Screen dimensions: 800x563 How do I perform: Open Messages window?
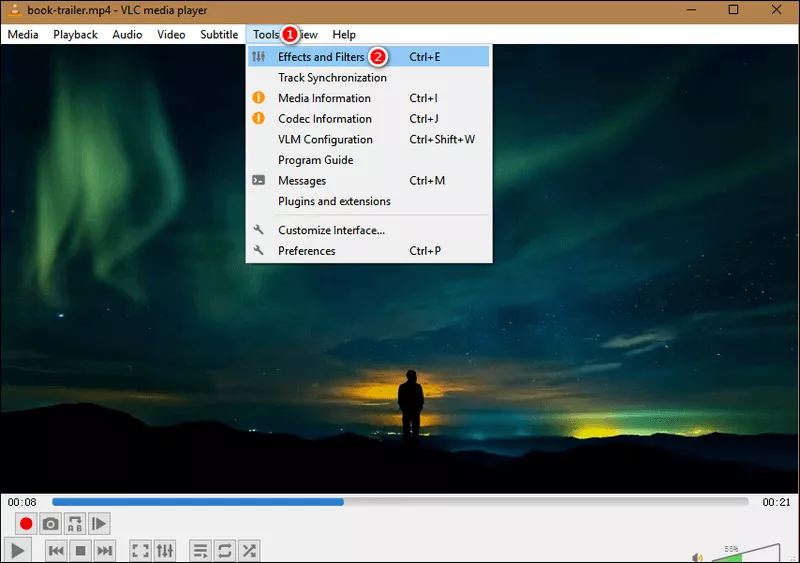coord(368,181)
